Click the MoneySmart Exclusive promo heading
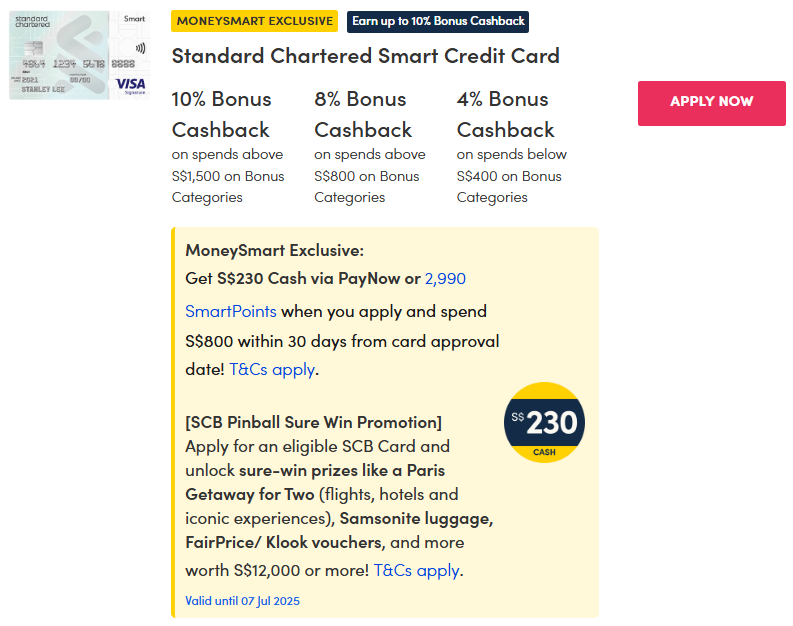This screenshot has height=626, width=793. (274, 249)
